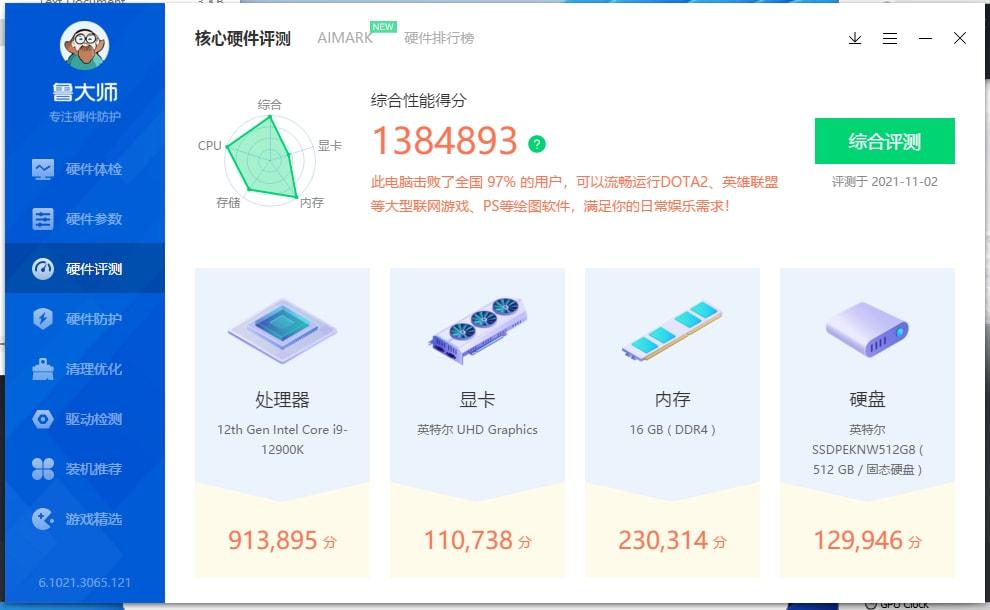Open 游戏精选 in the sidebar
The height and width of the screenshot is (610, 990).
point(85,519)
